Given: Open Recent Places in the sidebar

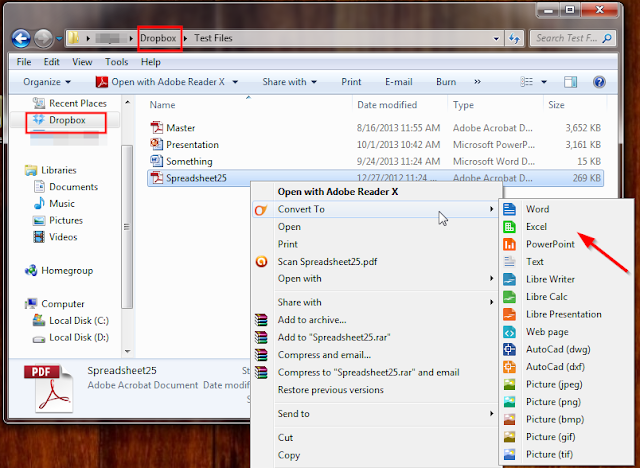Looking at the screenshot, I should pyautogui.click(x=70, y=103).
